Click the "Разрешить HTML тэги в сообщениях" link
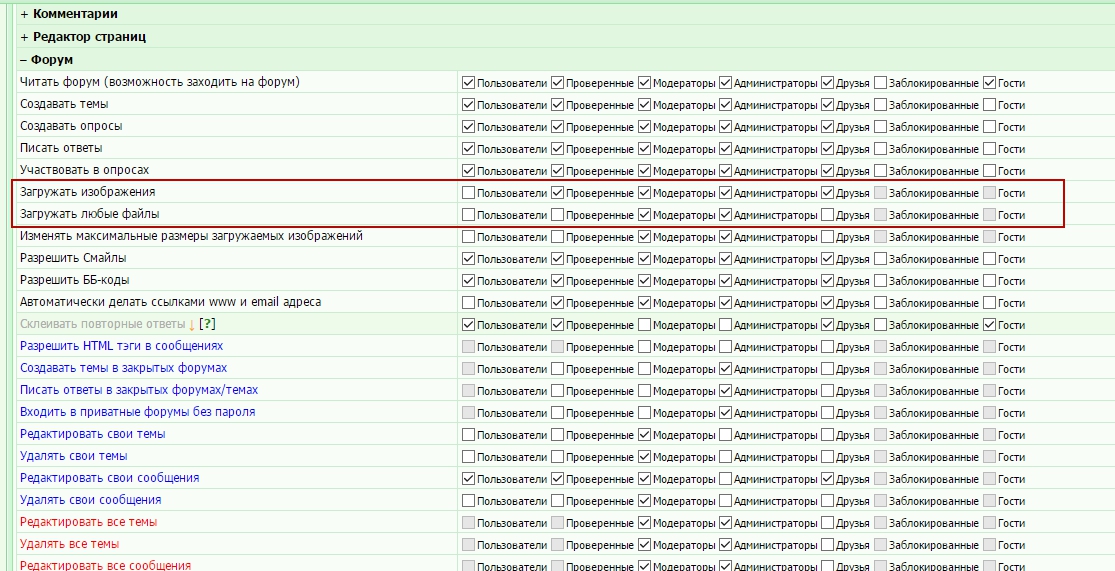 coord(121,346)
